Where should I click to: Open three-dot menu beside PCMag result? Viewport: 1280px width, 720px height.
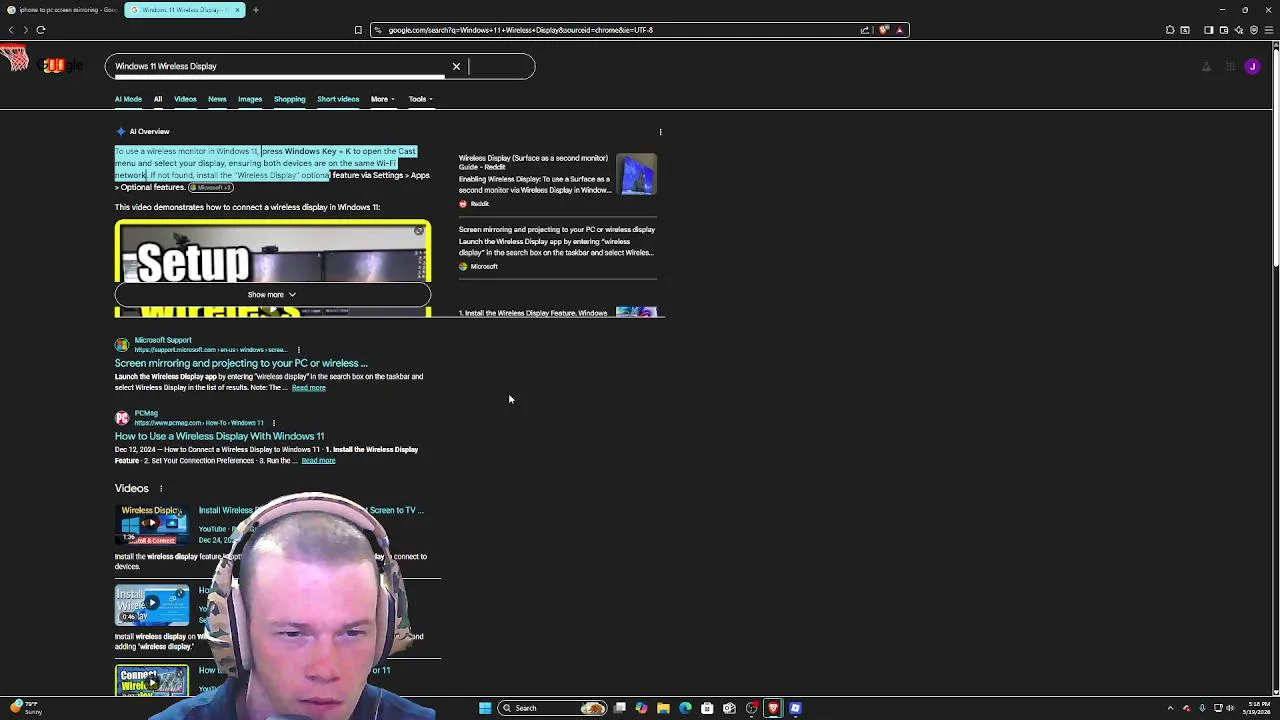273,423
